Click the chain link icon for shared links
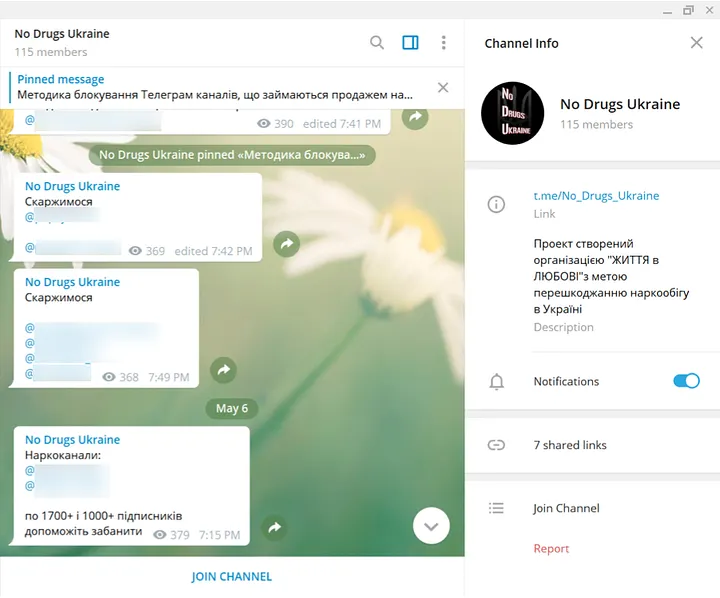 click(496, 445)
